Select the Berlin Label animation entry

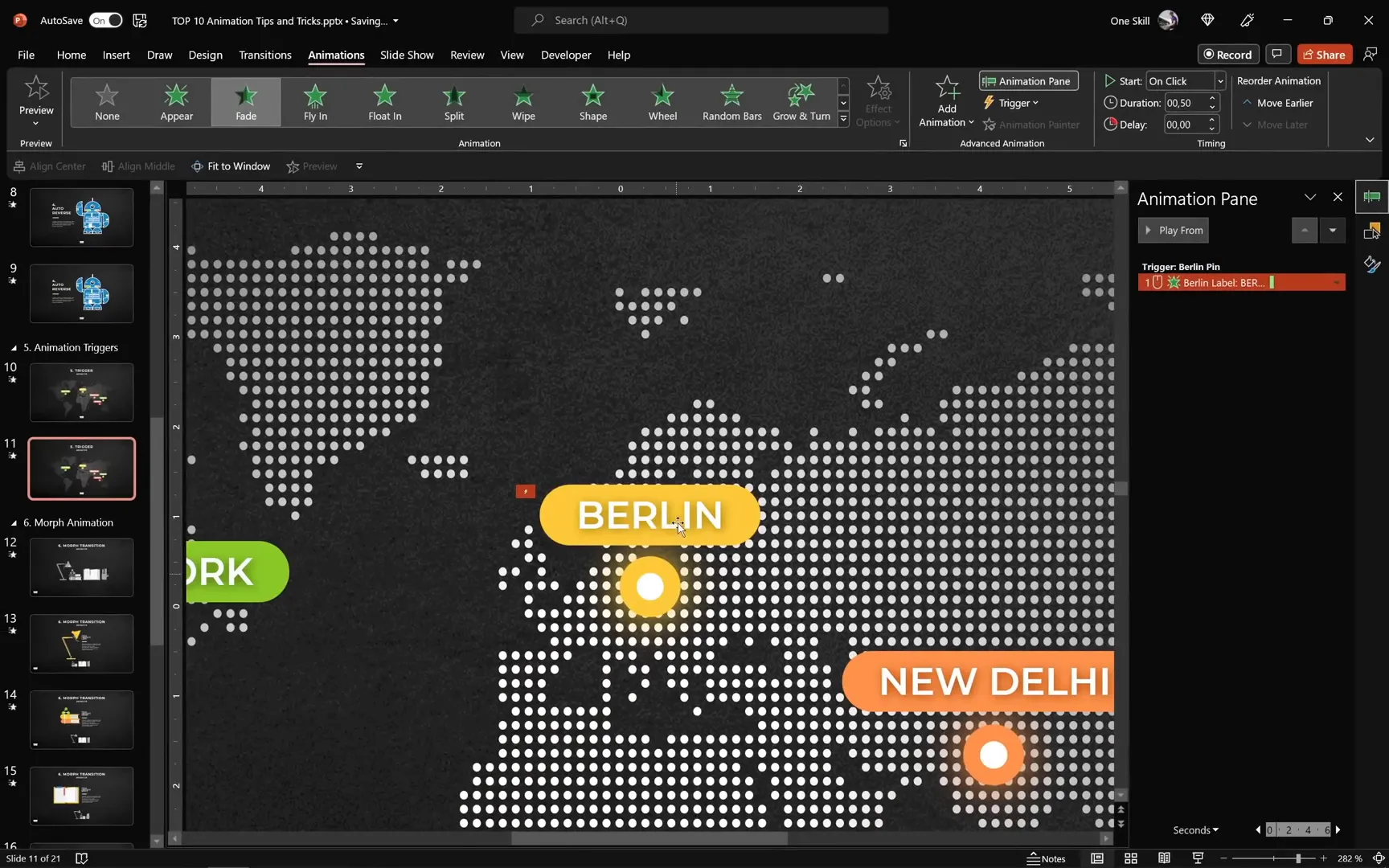(x=1241, y=282)
